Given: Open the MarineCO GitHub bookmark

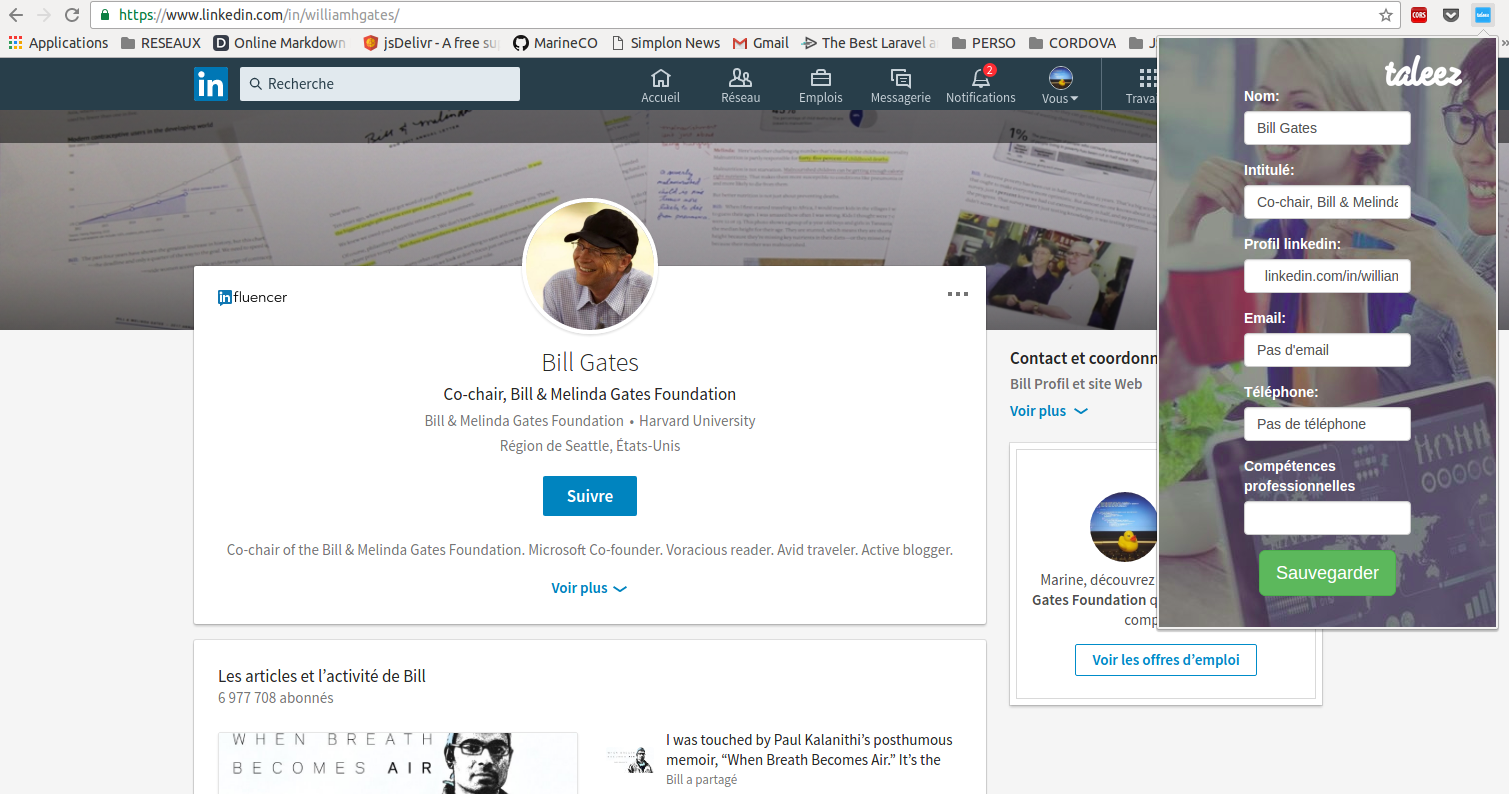Looking at the screenshot, I should click(x=556, y=43).
